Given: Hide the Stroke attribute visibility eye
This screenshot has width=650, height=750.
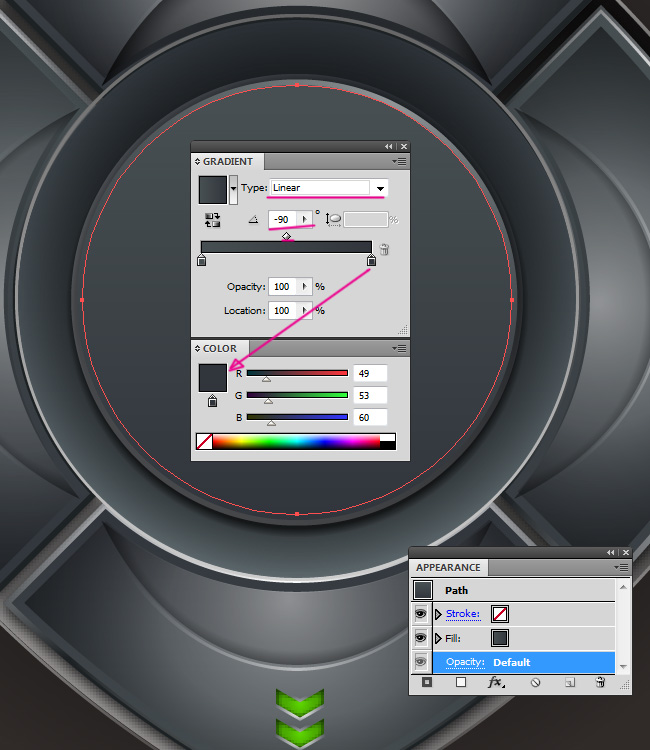Looking at the screenshot, I should pyautogui.click(x=421, y=614).
